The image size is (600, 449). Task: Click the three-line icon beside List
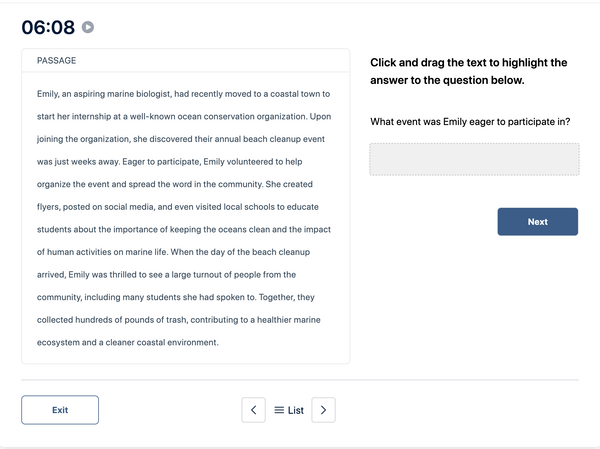[x=279, y=410]
